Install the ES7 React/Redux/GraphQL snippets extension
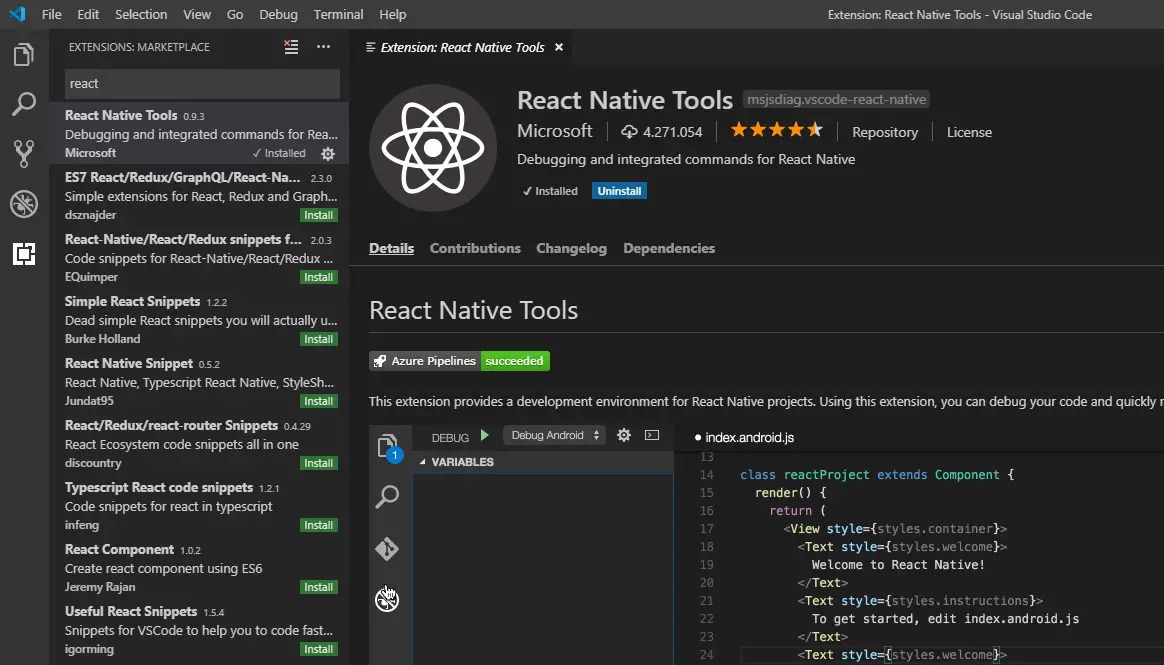The height and width of the screenshot is (665, 1164). click(318, 214)
